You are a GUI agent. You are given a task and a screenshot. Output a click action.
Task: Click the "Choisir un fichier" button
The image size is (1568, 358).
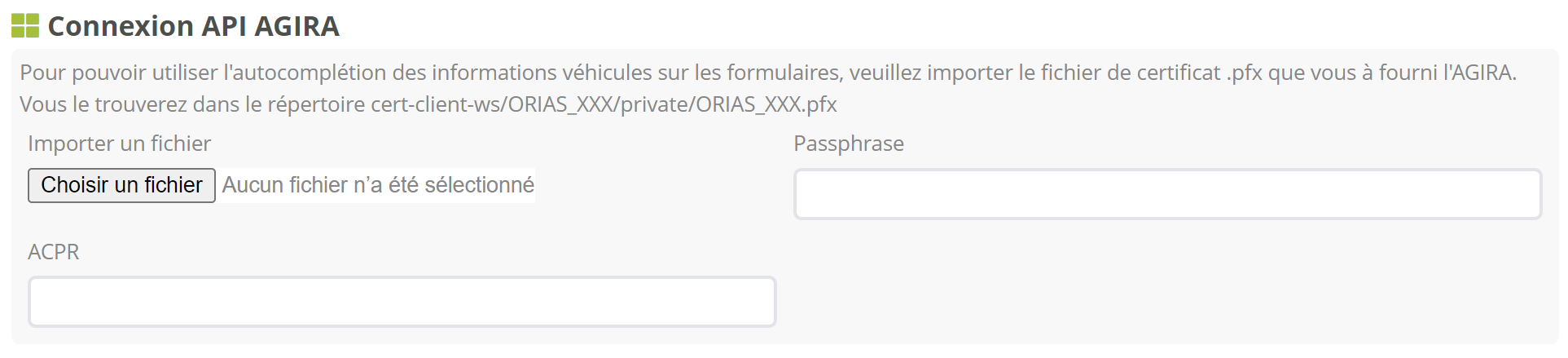tap(121, 185)
